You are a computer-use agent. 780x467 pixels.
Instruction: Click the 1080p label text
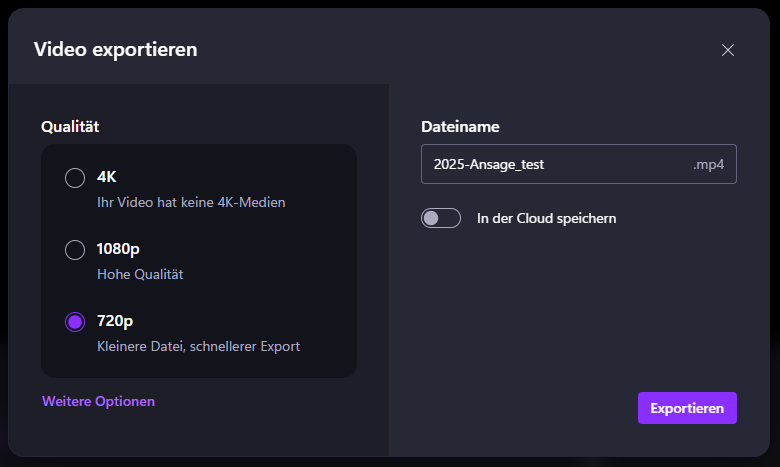(118, 249)
